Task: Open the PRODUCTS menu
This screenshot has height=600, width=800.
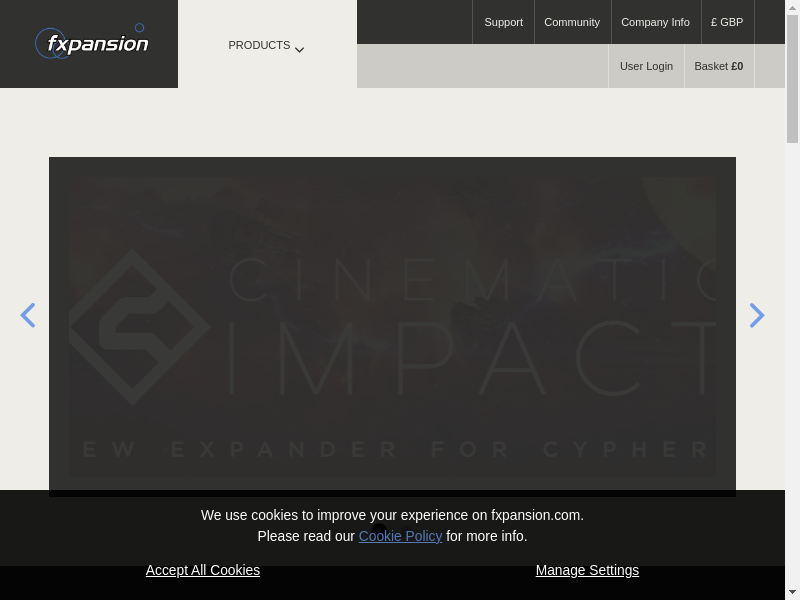Action: pos(259,45)
